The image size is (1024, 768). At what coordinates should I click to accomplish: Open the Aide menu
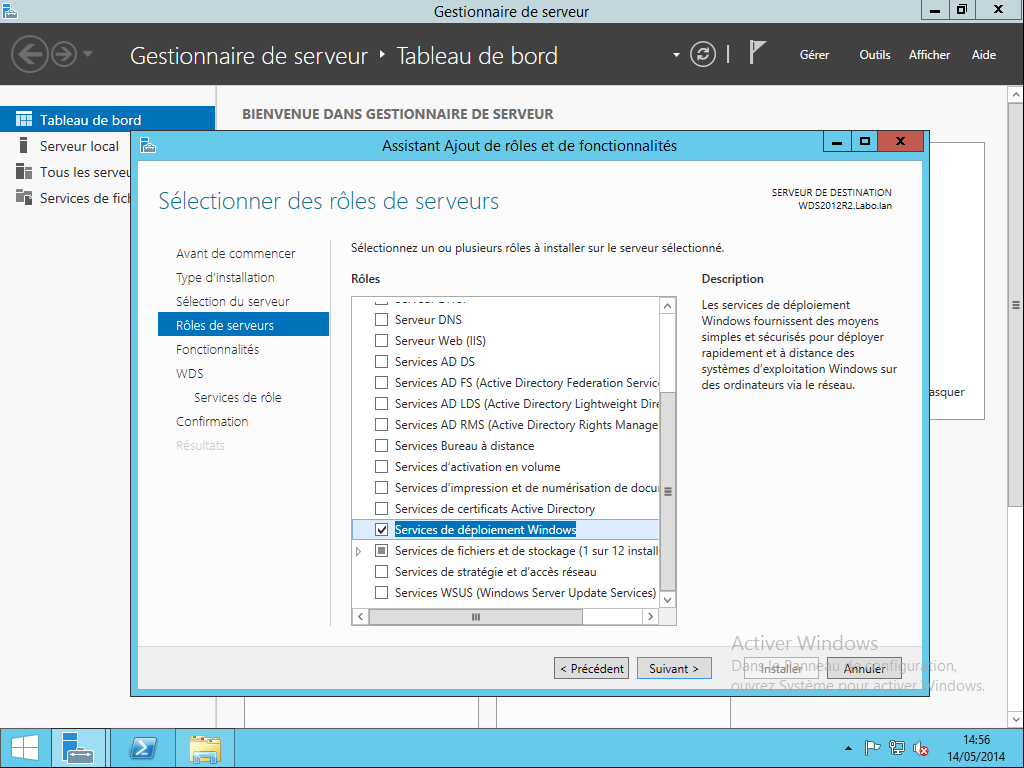[x=984, y=55]
